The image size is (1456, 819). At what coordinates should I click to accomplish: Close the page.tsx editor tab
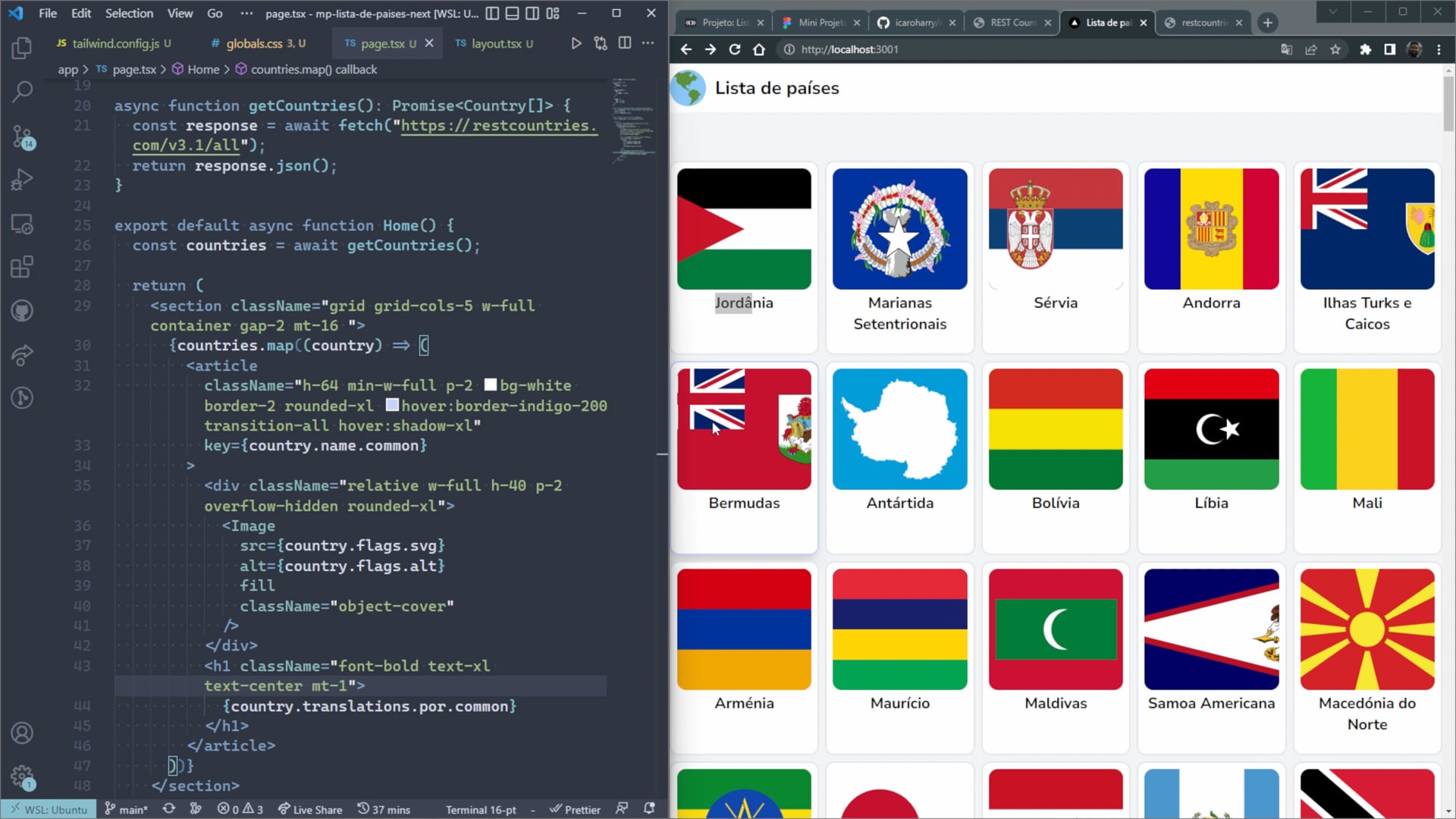point(429,43)
